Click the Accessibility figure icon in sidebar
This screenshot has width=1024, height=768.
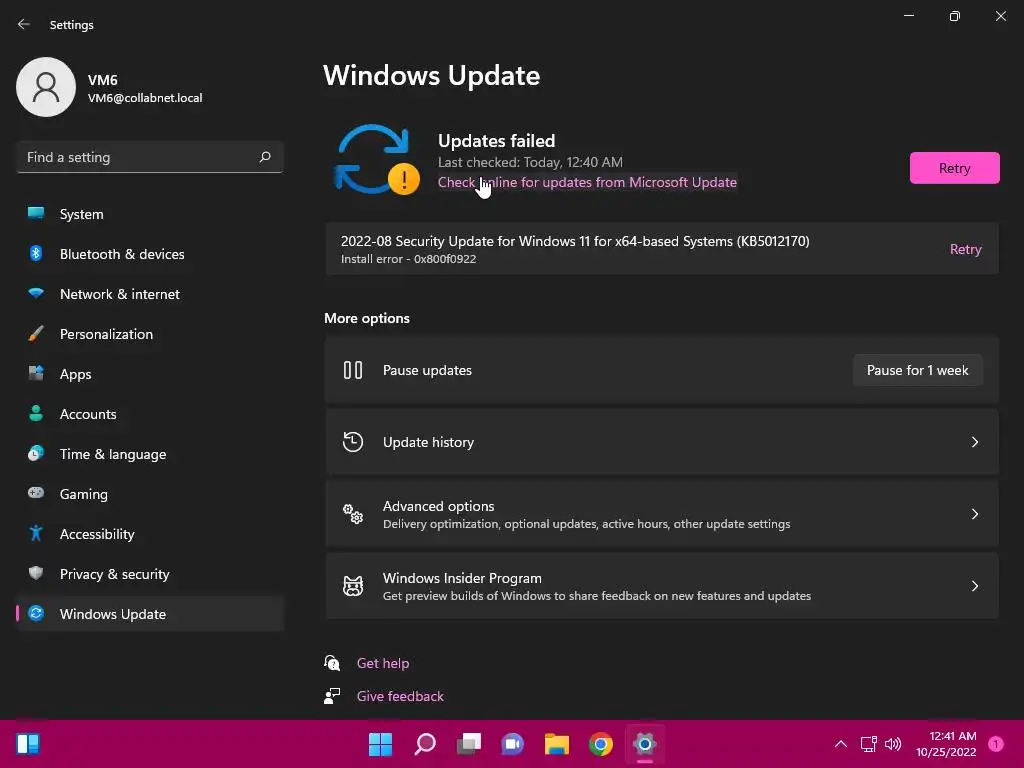pos(36,534)
